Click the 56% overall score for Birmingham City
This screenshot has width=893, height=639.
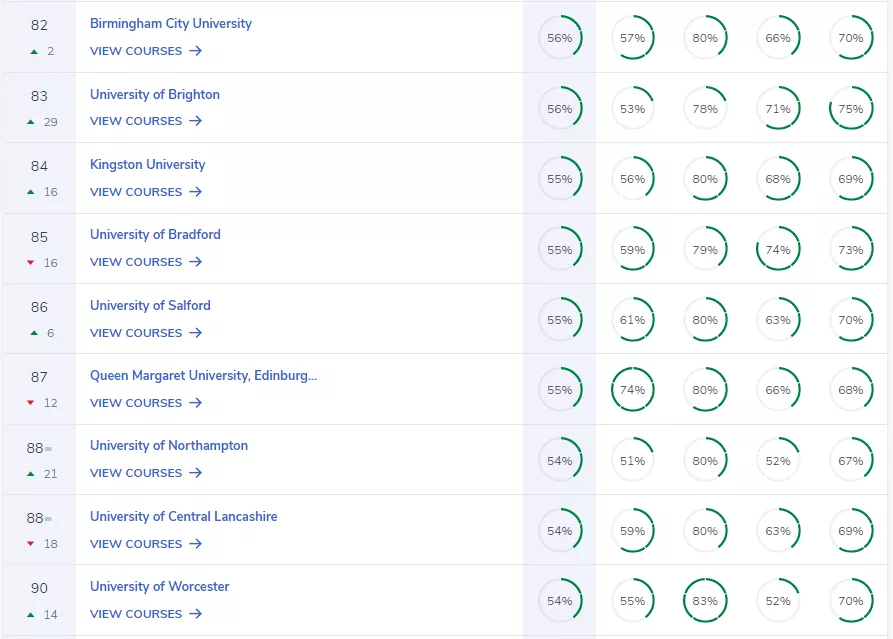tap(560, 38)
